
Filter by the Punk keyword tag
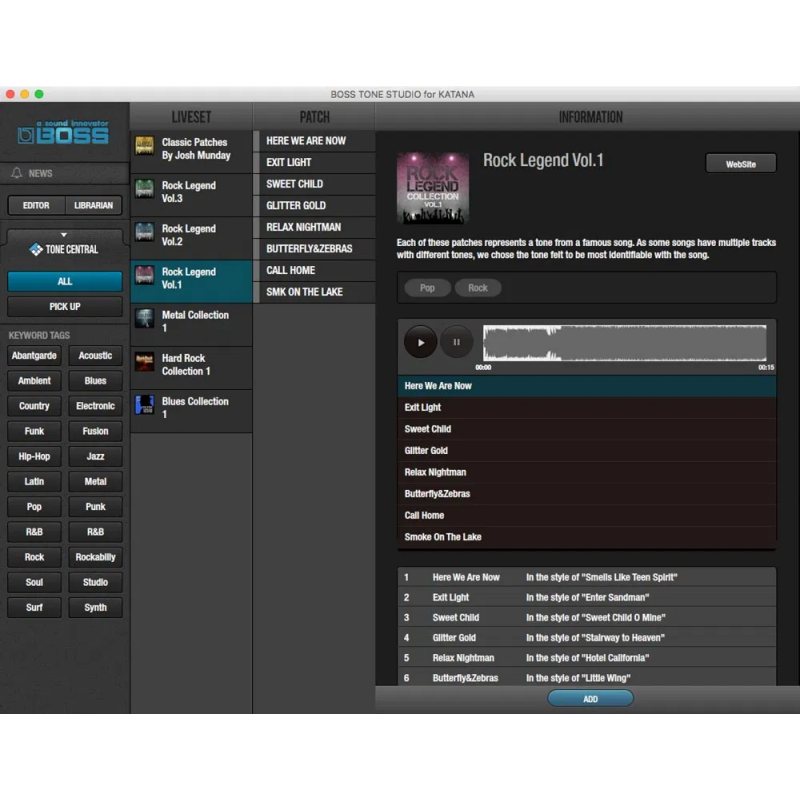pos(95,507)
